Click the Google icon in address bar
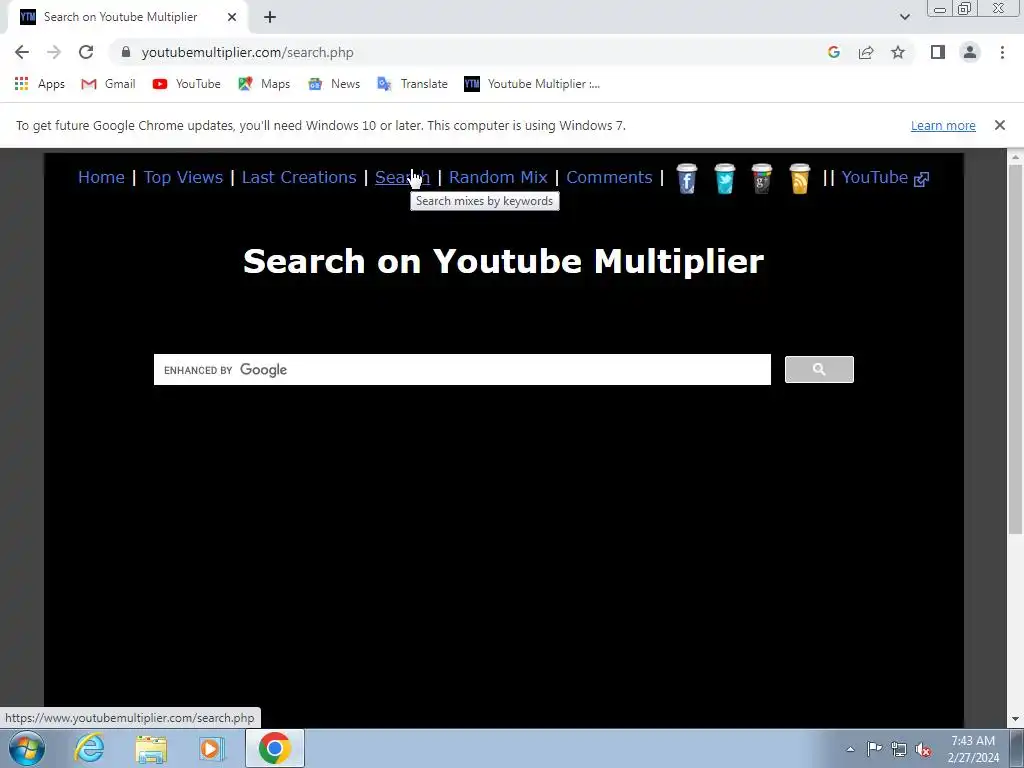This screenshot has width=1024, height=768. coord(834,52)
